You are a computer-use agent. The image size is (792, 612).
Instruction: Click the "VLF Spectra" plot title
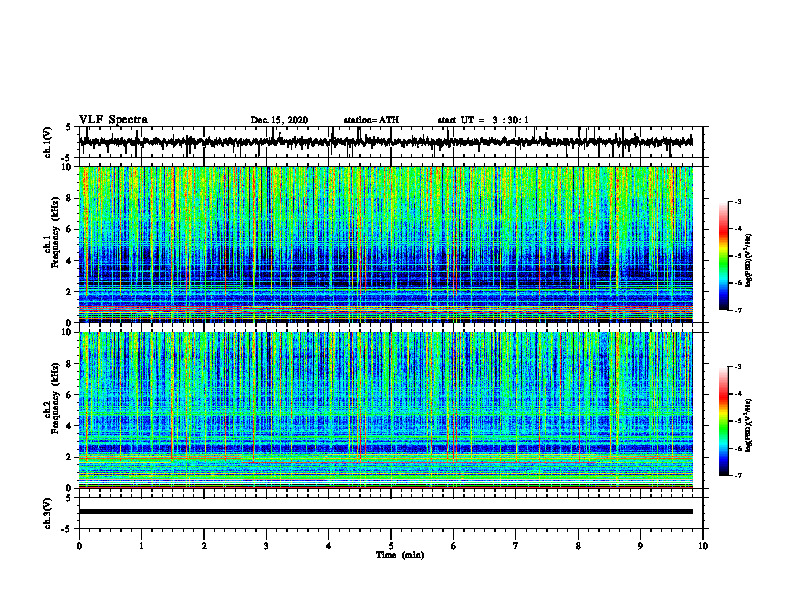click(x=113, y=120)
